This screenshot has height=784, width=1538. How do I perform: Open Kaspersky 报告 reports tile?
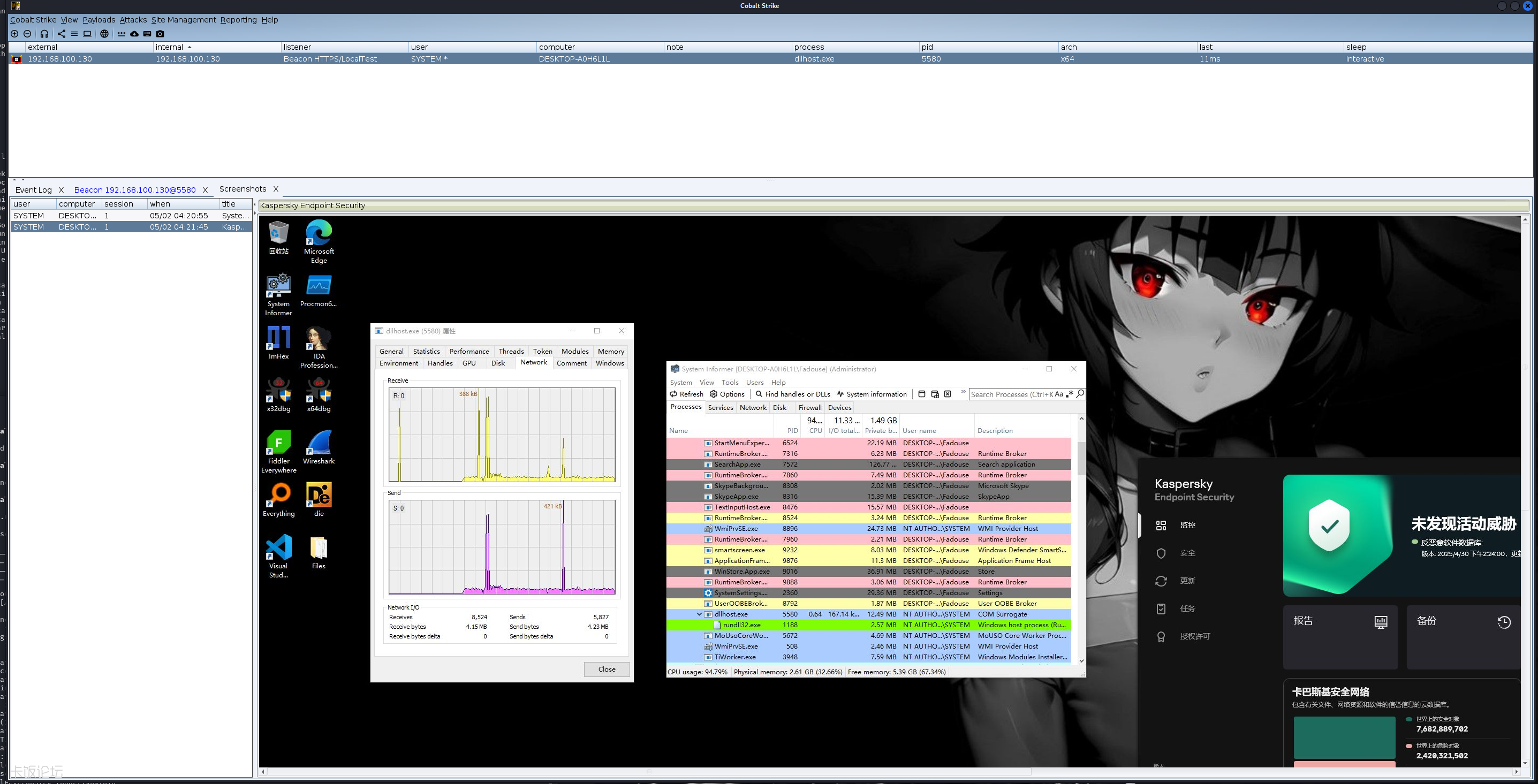[x=1340, y=637]
